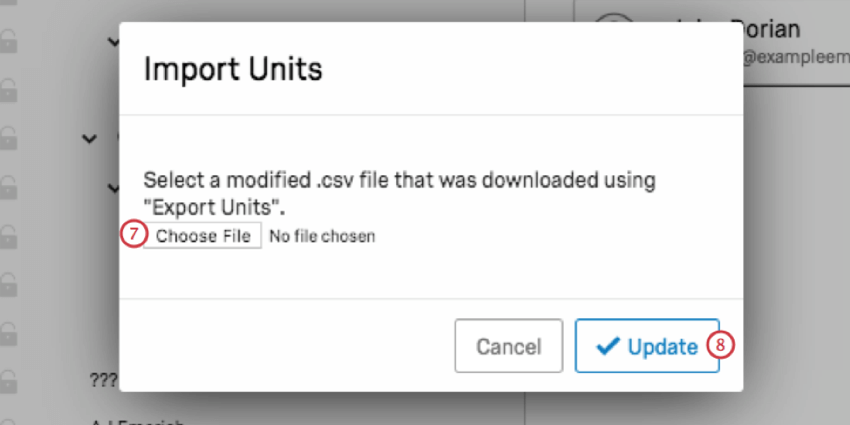Select the ??? unit in the hierarchy
850x425 pixels.
[104, 380]
